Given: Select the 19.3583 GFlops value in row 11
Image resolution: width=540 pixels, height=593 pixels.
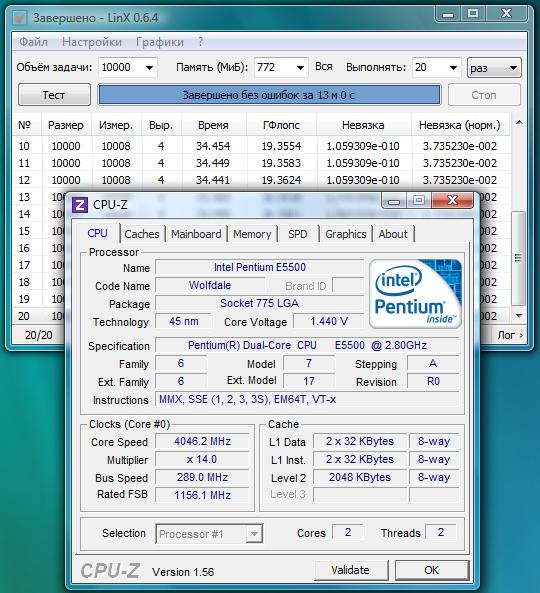Looking at the screenshot, I should pos(281,163).
